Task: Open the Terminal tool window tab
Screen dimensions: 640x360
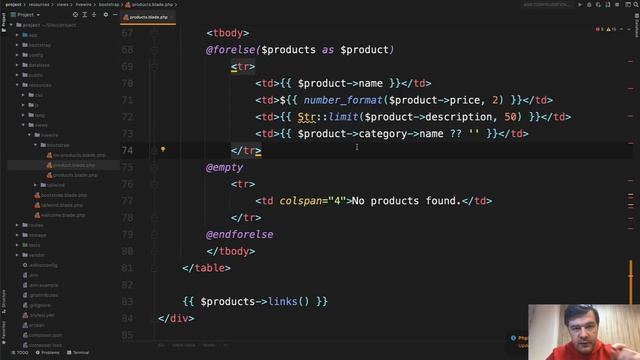Action: point(78,353)
